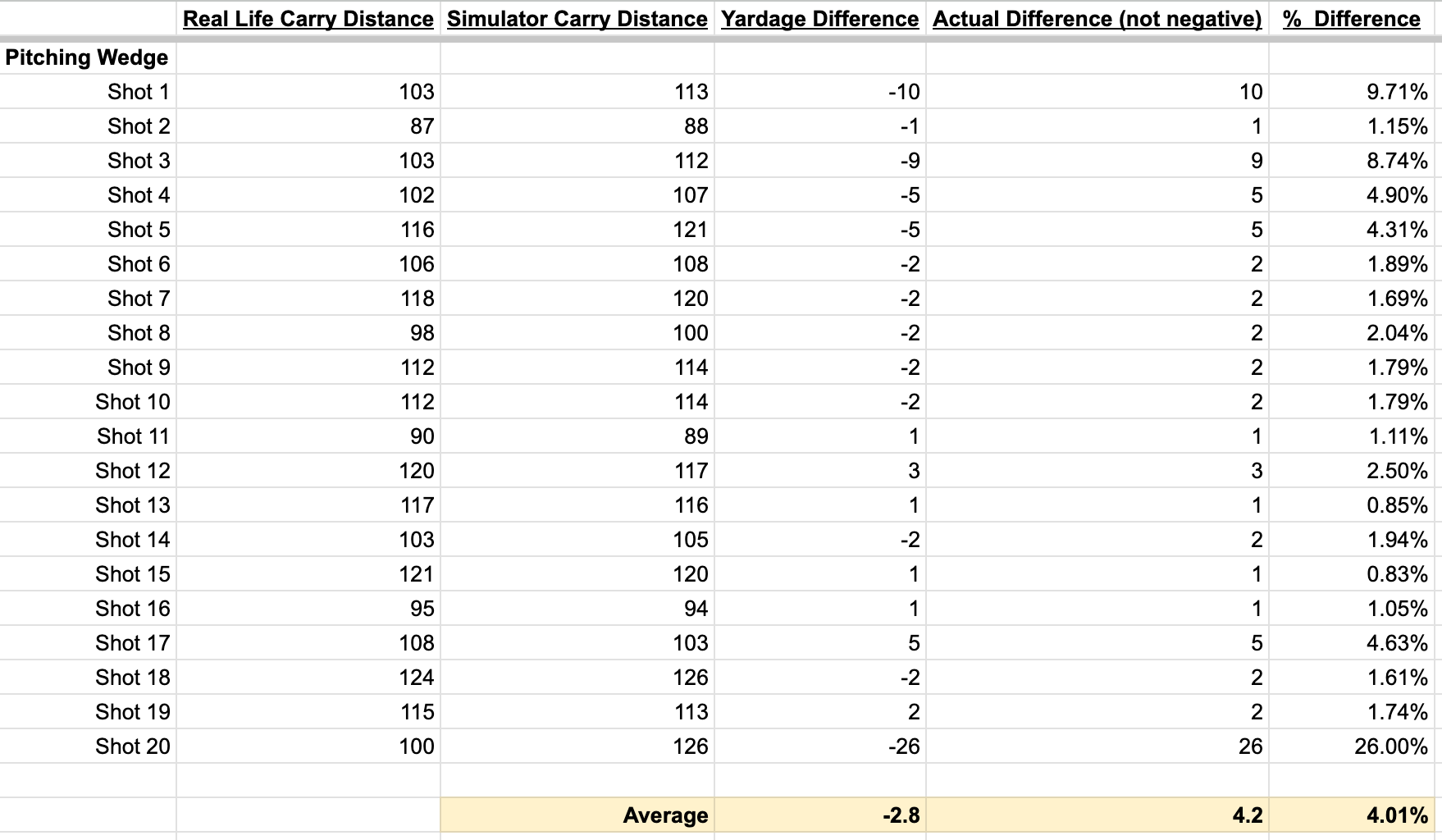
Task: Click the Shot 1 row label
Action: pyautogui.click(x=139, y=92)
